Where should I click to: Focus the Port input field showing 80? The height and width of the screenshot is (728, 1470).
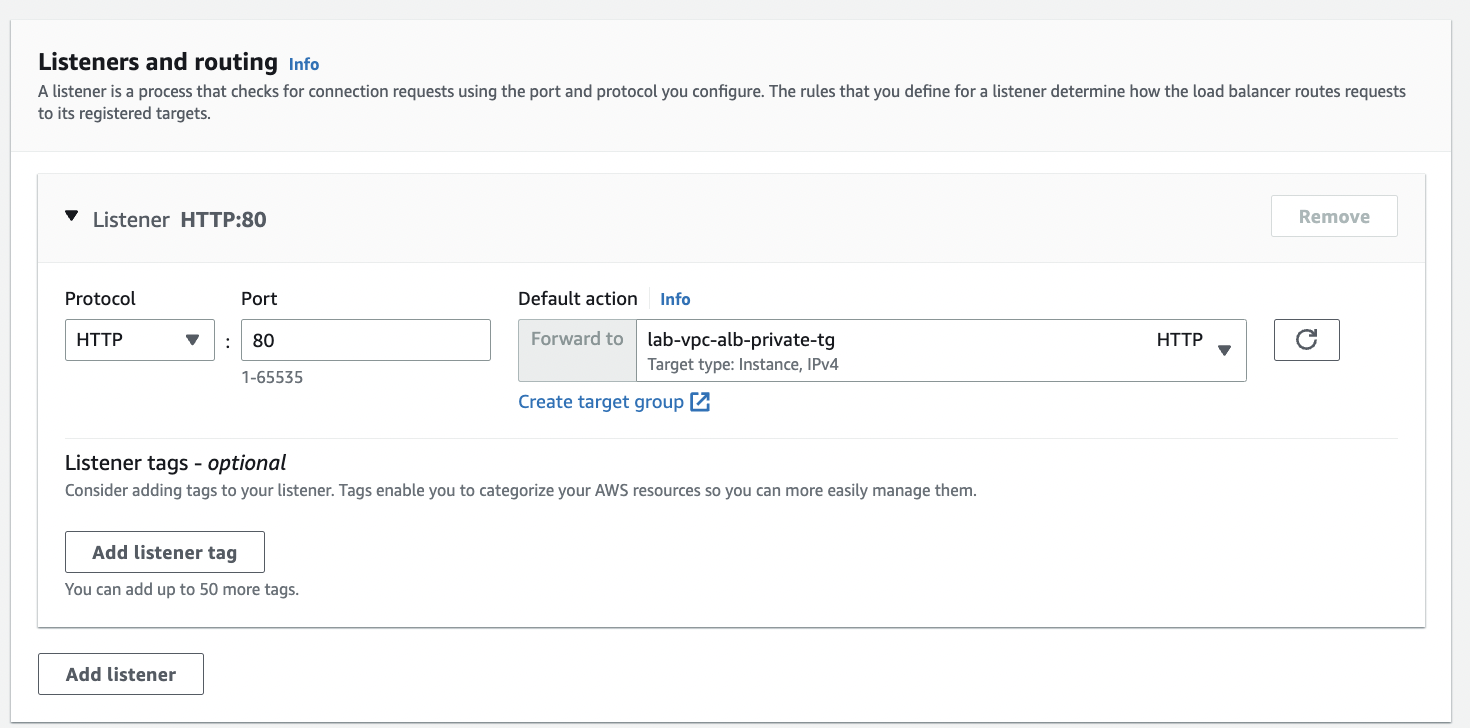tap(365, 340)
